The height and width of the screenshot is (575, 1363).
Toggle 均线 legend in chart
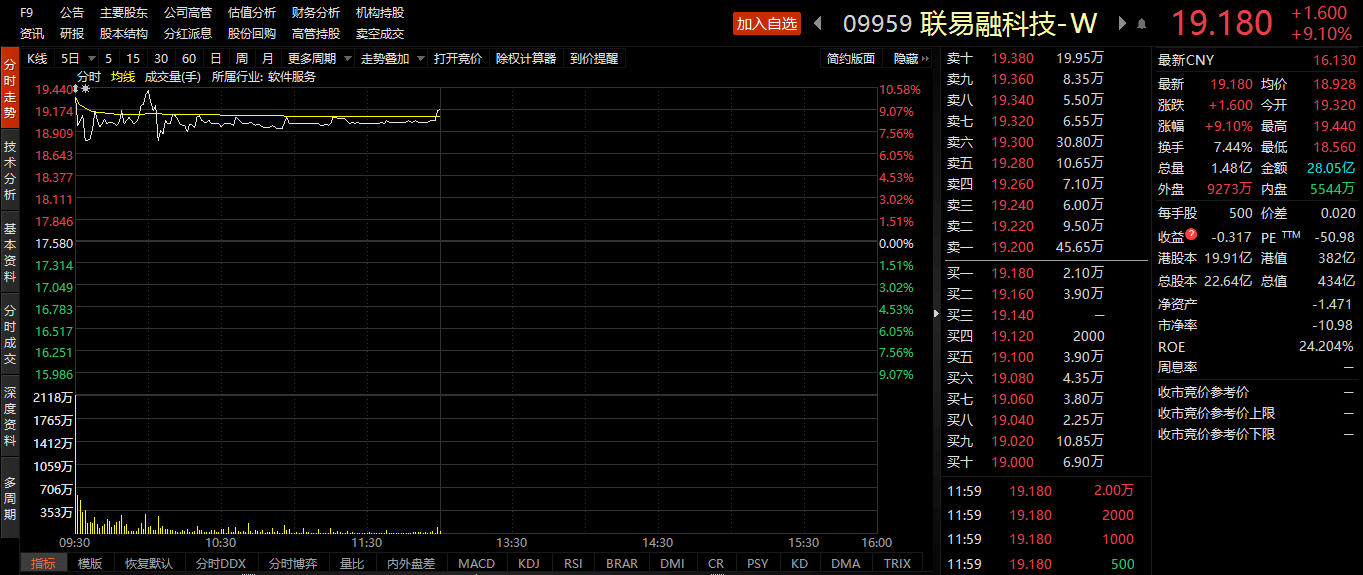pyautogui.click(x=123, y=77)
